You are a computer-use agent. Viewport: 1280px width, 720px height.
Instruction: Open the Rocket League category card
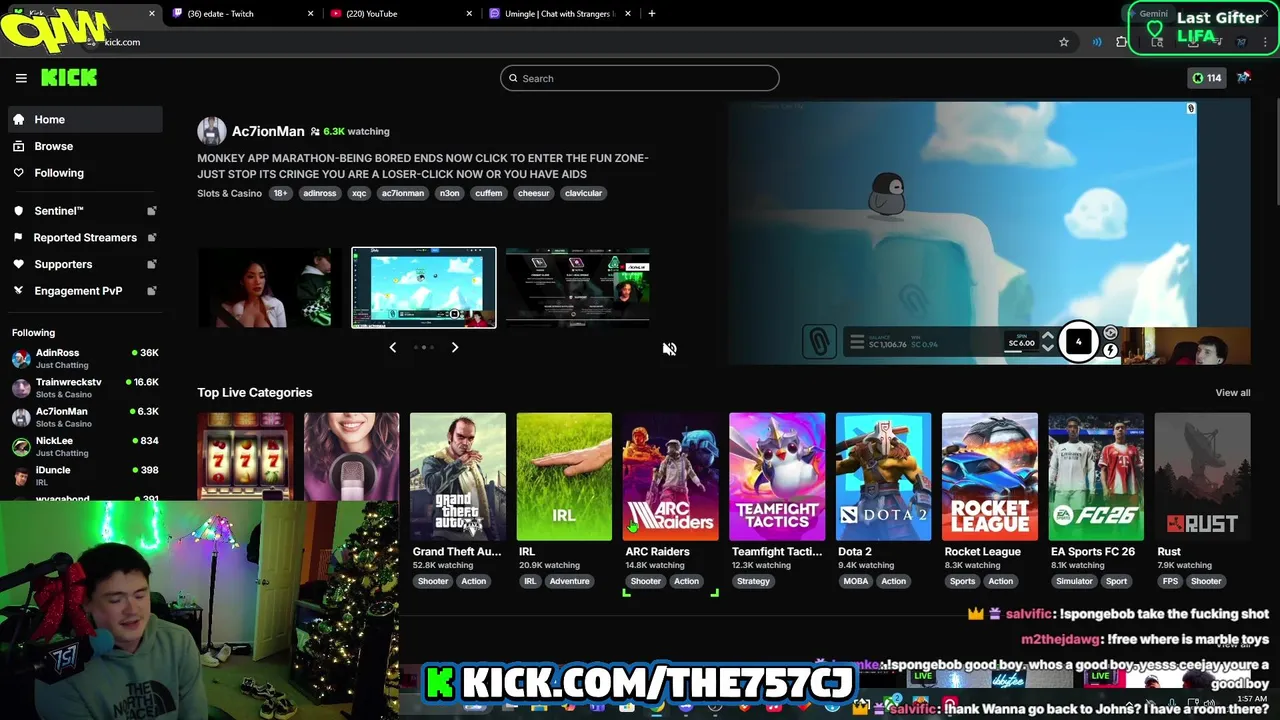tap(989, 477)
